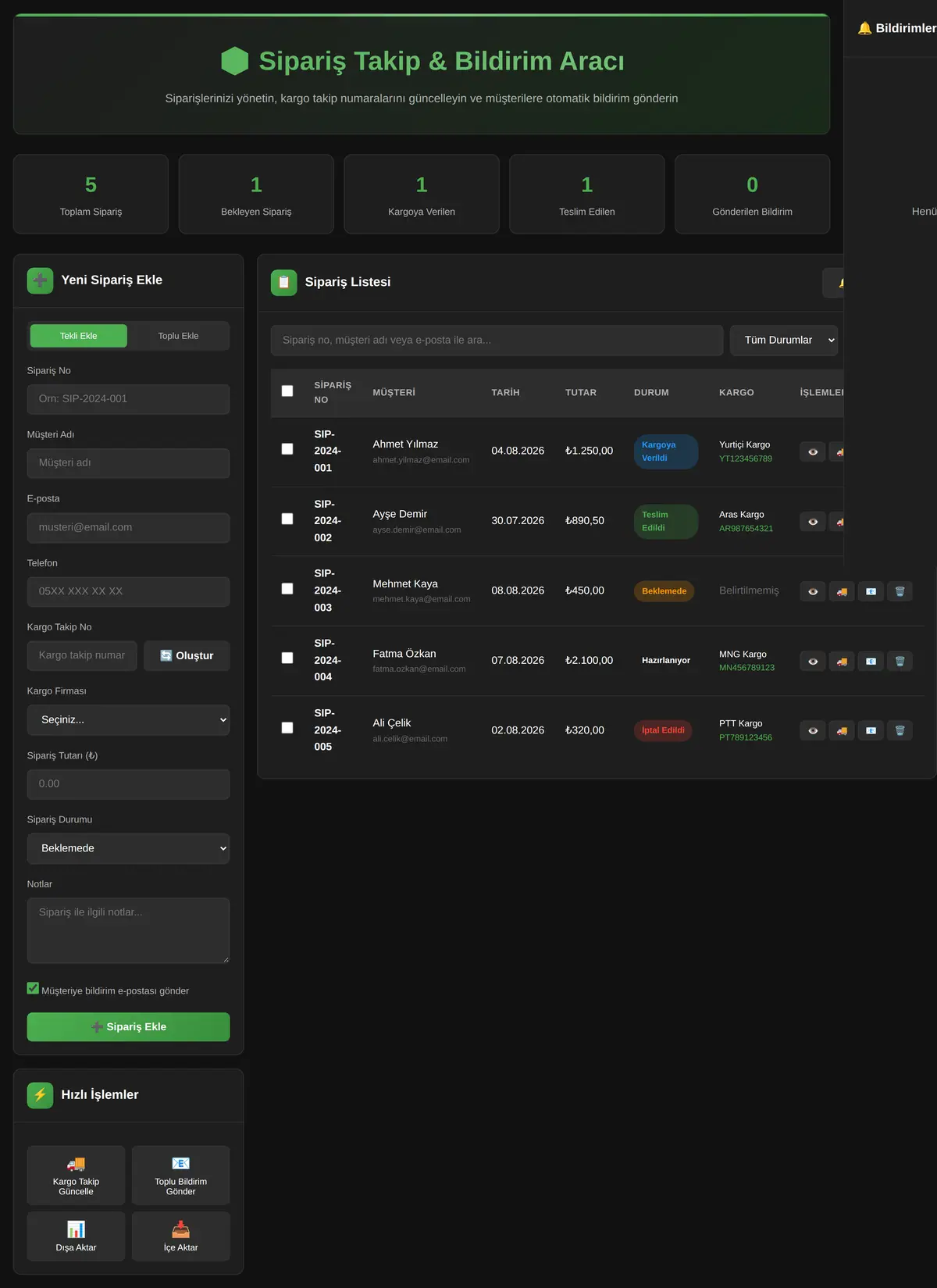
Task: Click into the Sipariş No input
Action: click(x=128, y=399)
